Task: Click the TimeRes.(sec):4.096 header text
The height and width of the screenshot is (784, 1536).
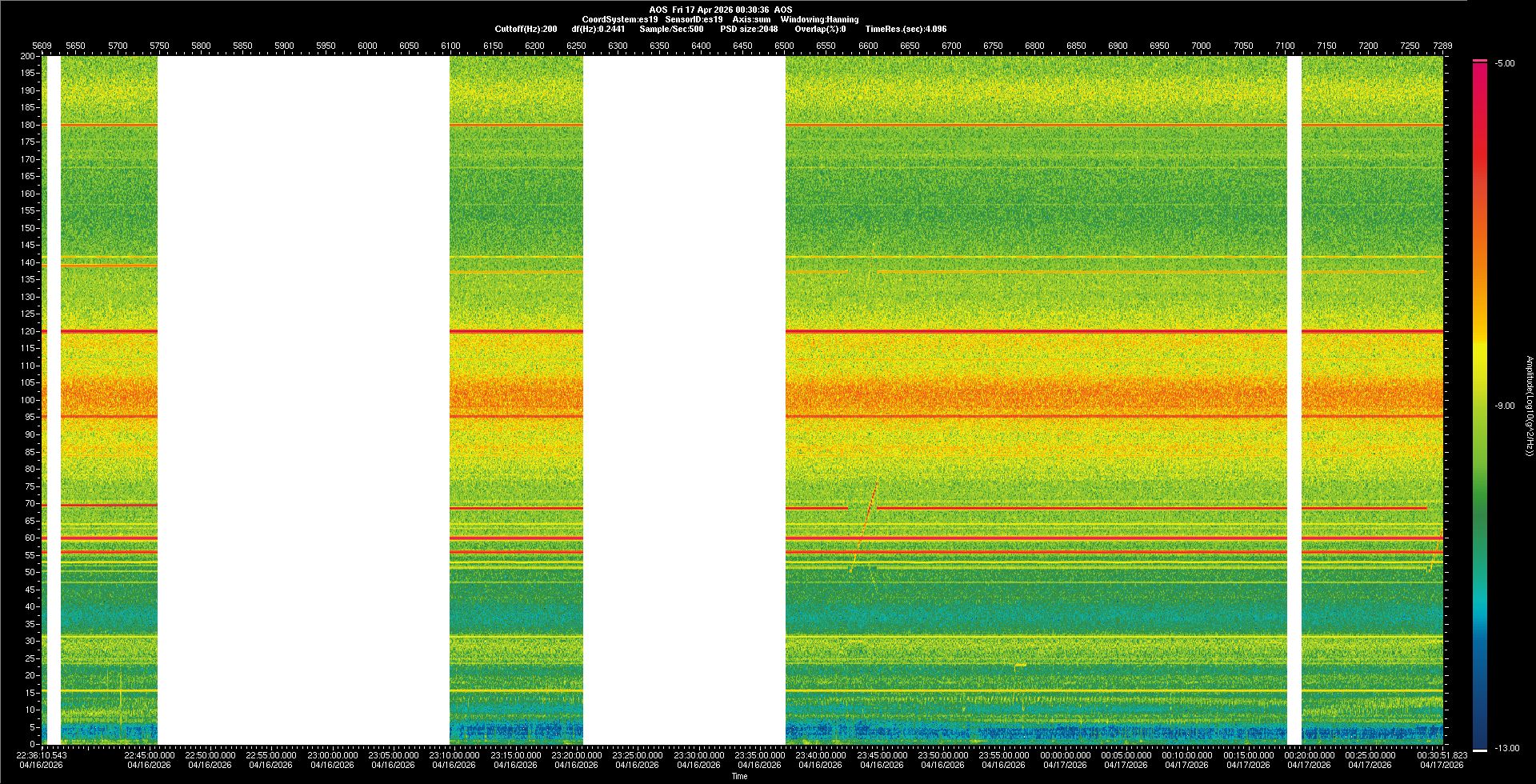Action: 906,29
